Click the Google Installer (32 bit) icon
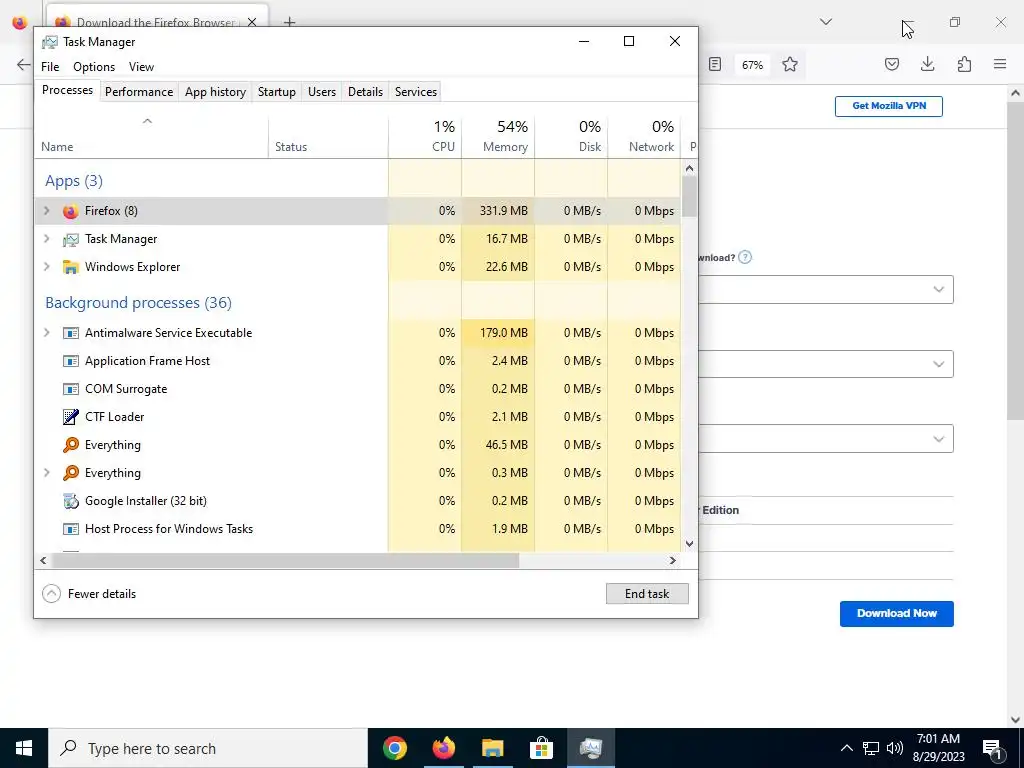 (x=71, y=501)
